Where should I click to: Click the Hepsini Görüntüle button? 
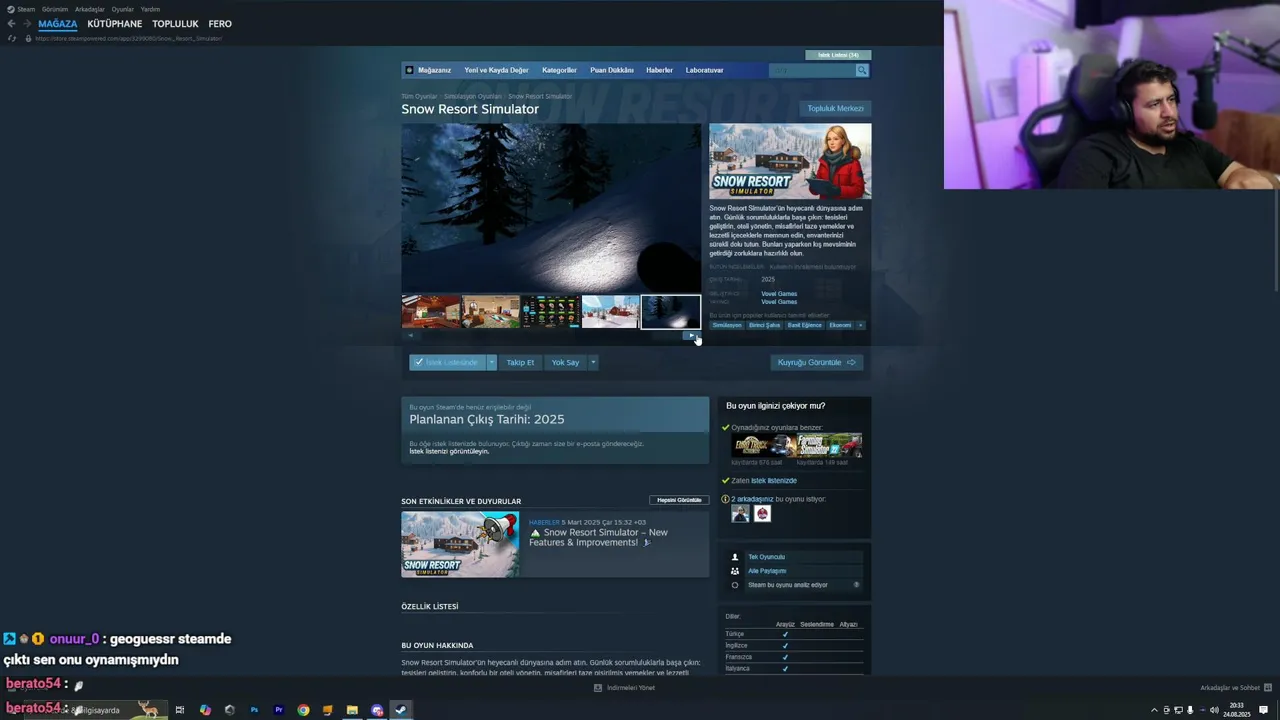point(679,500)
